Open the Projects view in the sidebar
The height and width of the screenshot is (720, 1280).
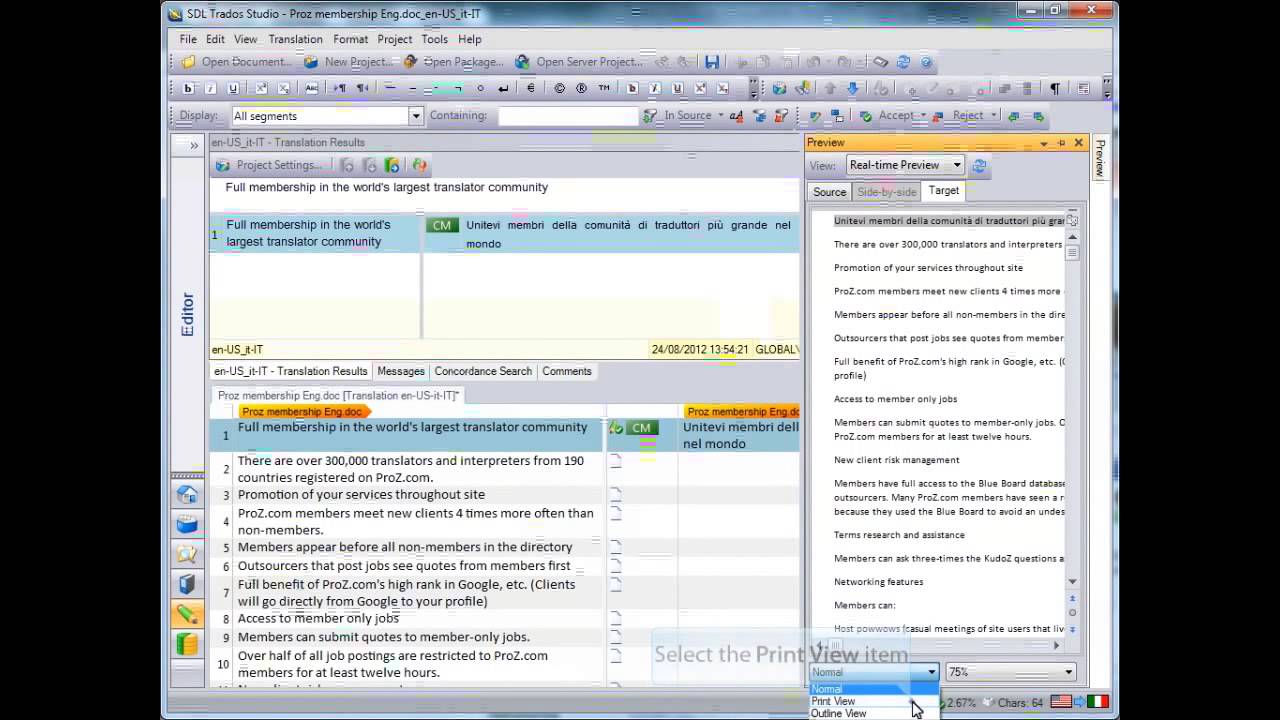pos(187,524)
